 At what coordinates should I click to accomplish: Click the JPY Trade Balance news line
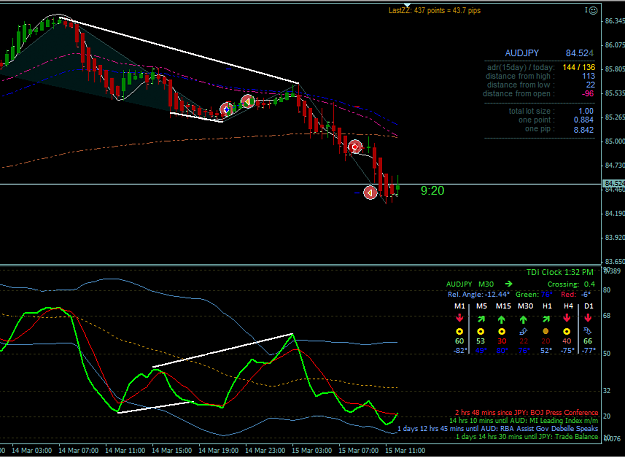click(x=527, y=436)
